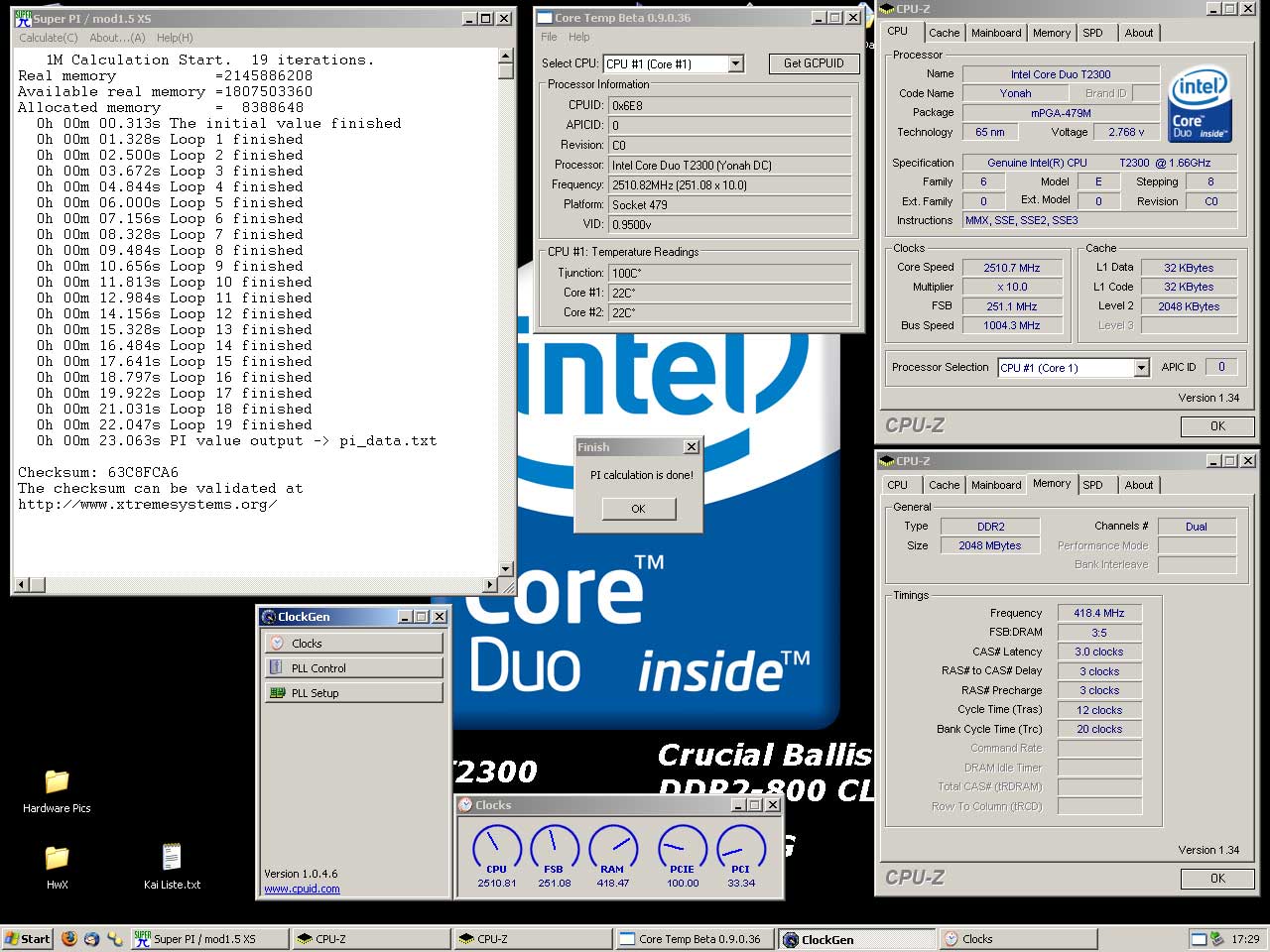
Task: Click the CAS# Latency value field
Action: [x=1099, y=652]
